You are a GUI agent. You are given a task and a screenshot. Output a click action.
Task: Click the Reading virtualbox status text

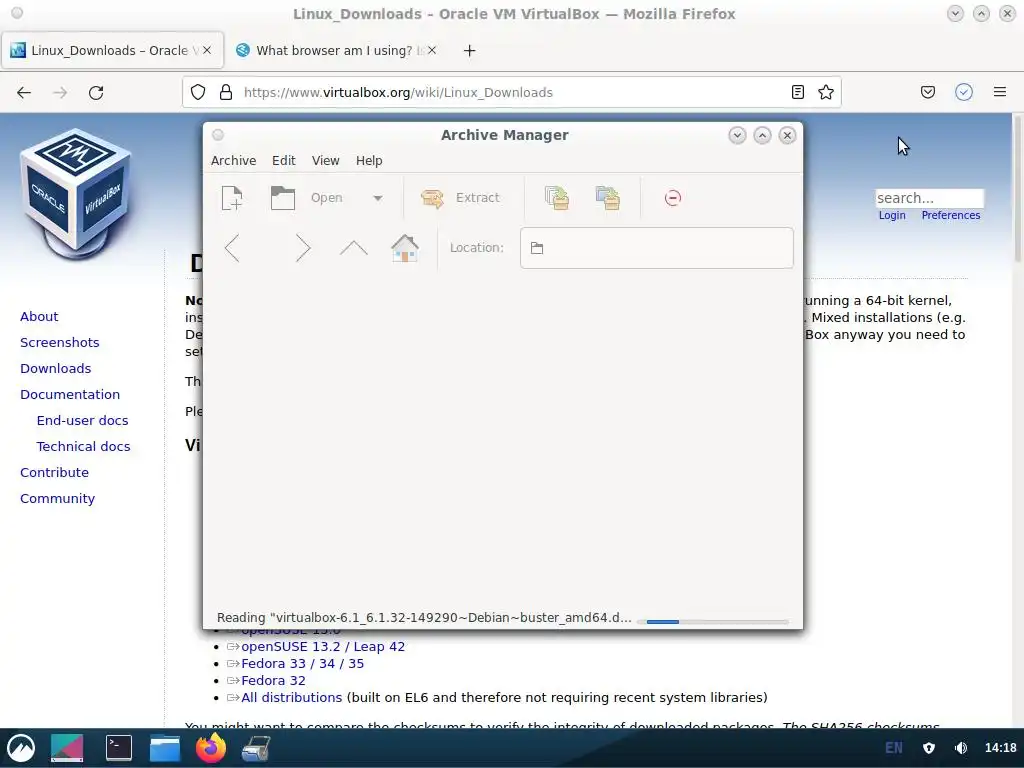pos(424,618)
